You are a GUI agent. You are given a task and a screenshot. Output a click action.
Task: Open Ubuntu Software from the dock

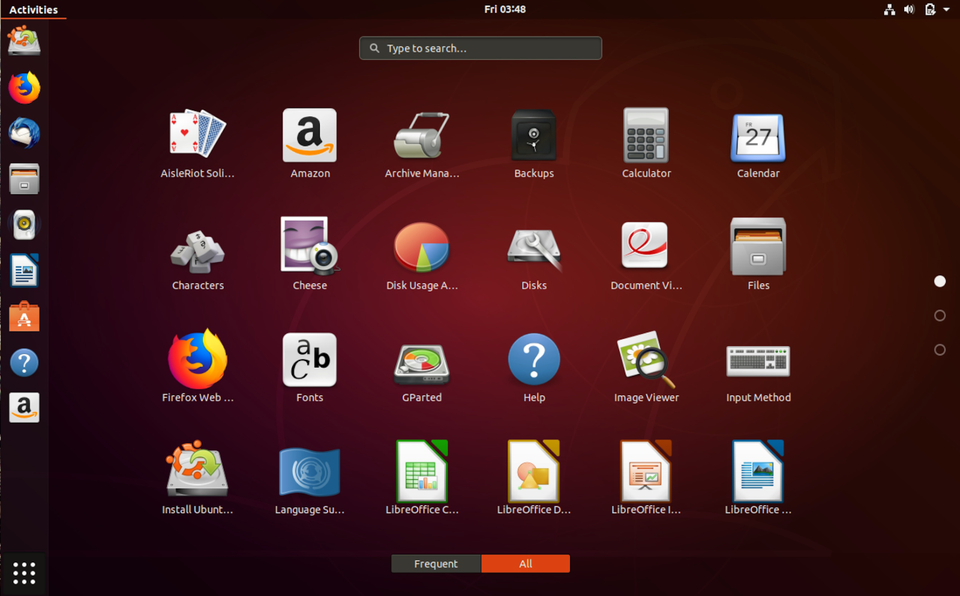23,316
